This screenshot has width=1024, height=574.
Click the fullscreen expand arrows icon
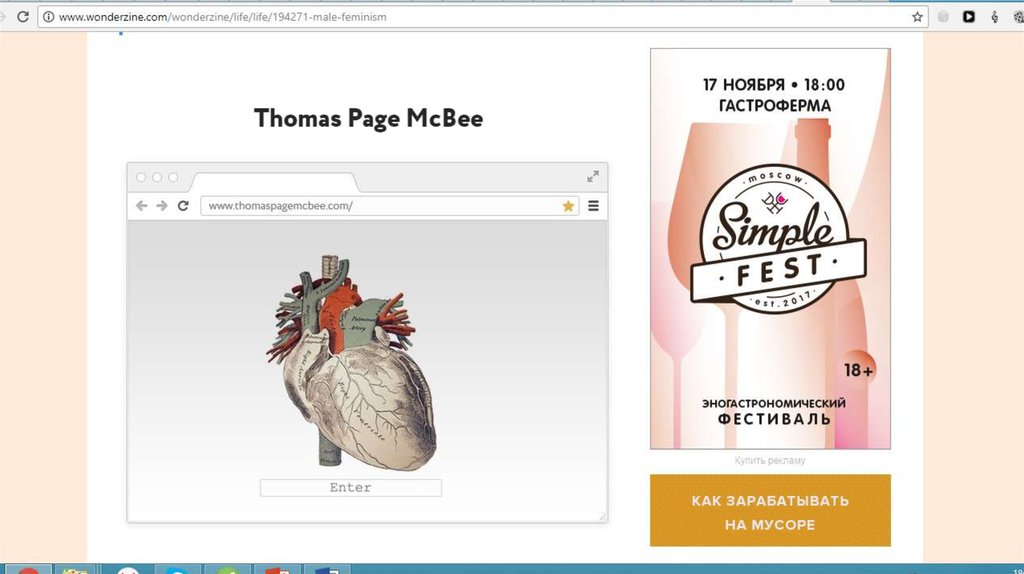[x=593, y=177]
